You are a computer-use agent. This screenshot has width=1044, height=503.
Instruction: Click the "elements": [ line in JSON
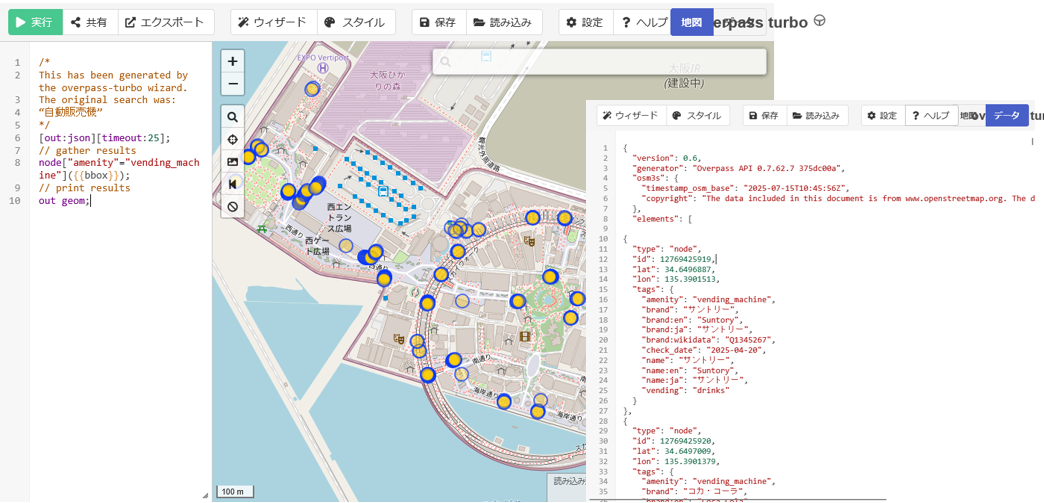point(662,219)
